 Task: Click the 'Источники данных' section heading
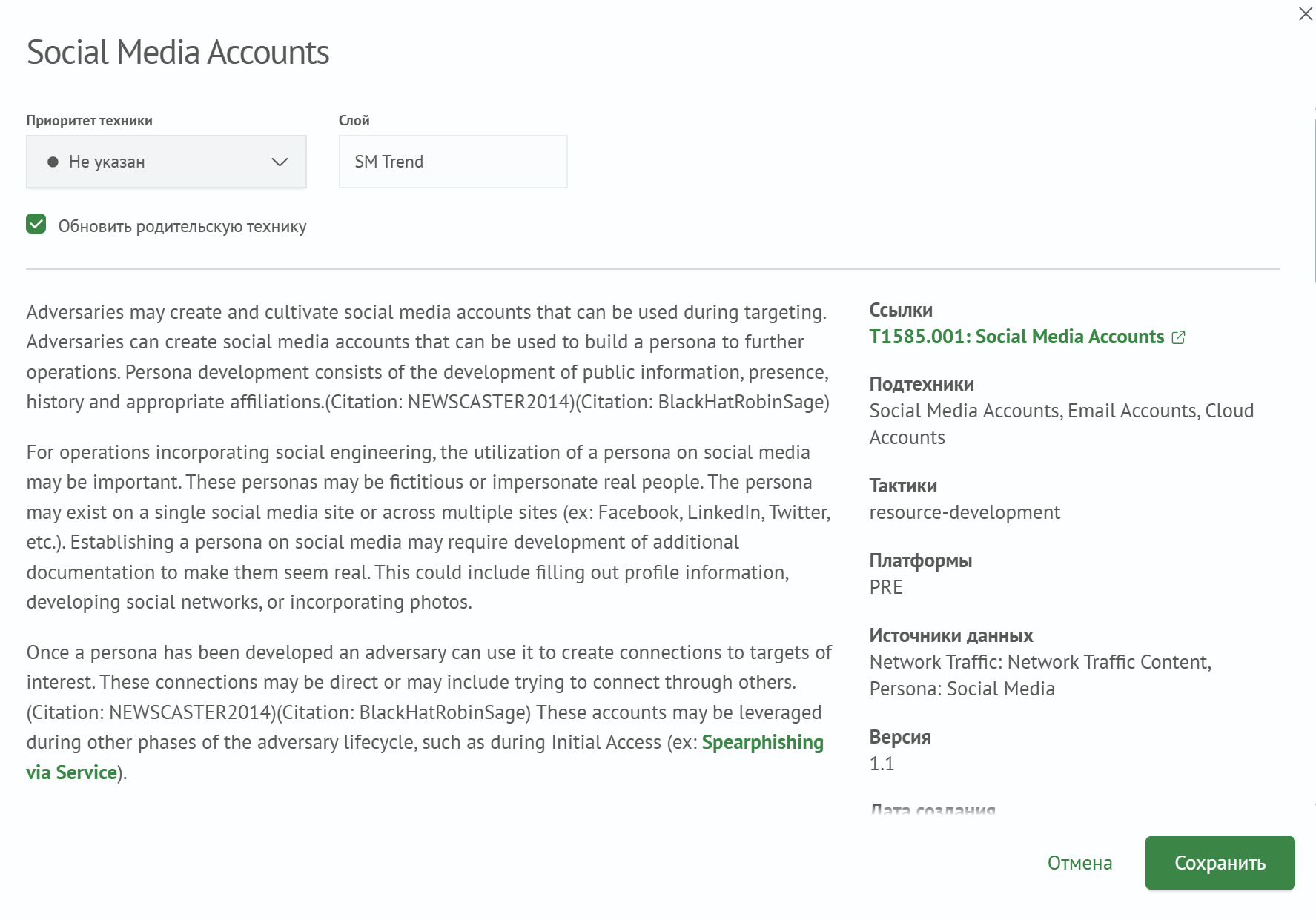[950, 635]
